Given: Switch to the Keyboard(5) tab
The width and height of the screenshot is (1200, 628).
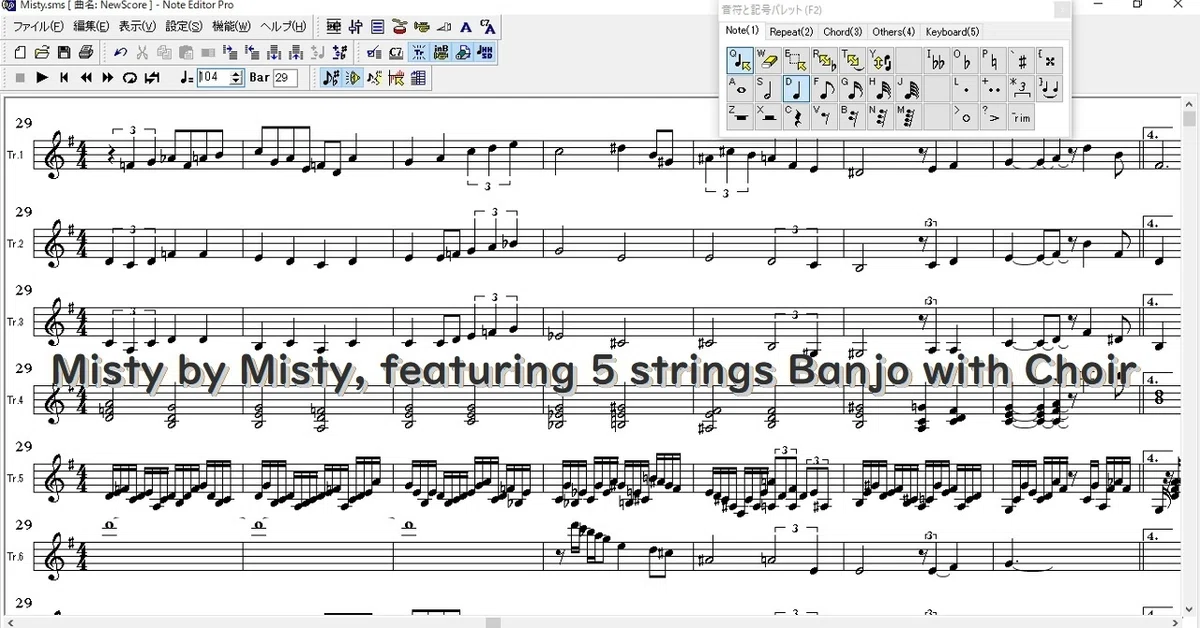Looking at the screenshot, I should tap(952, 32).
